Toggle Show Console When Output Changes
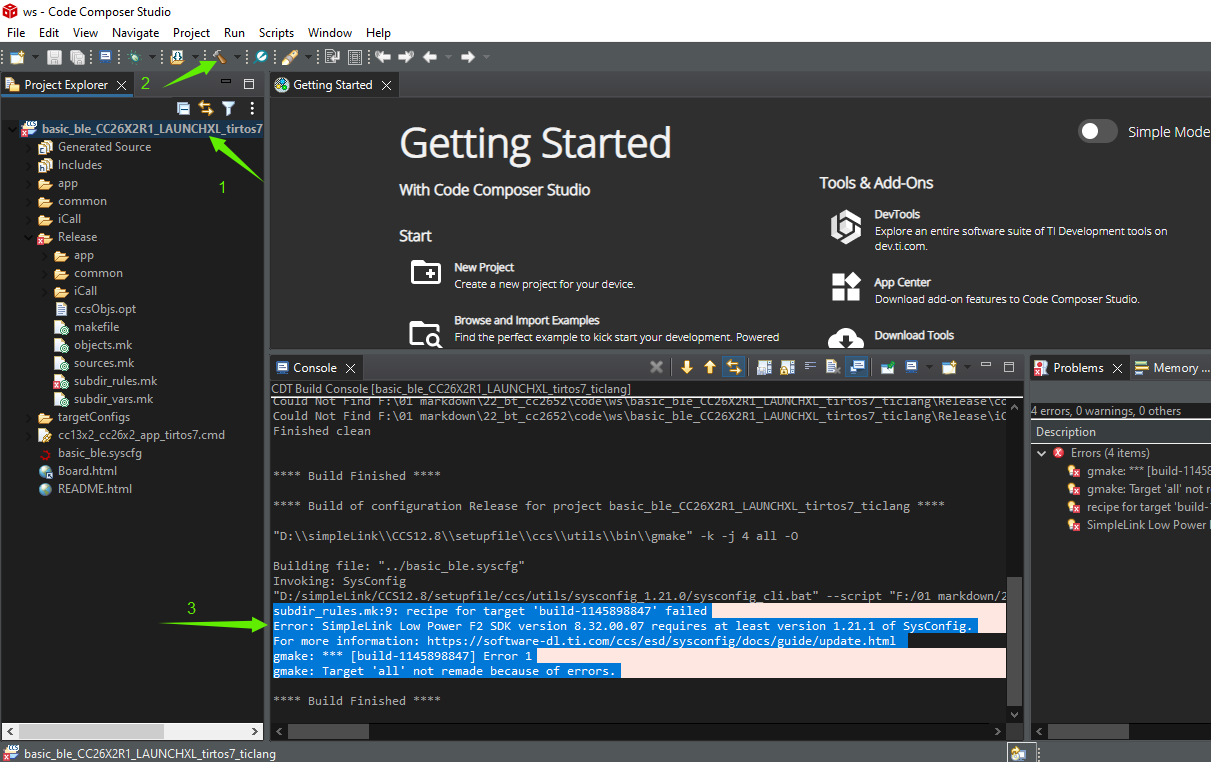1211x762 pixels. (856, 367)
